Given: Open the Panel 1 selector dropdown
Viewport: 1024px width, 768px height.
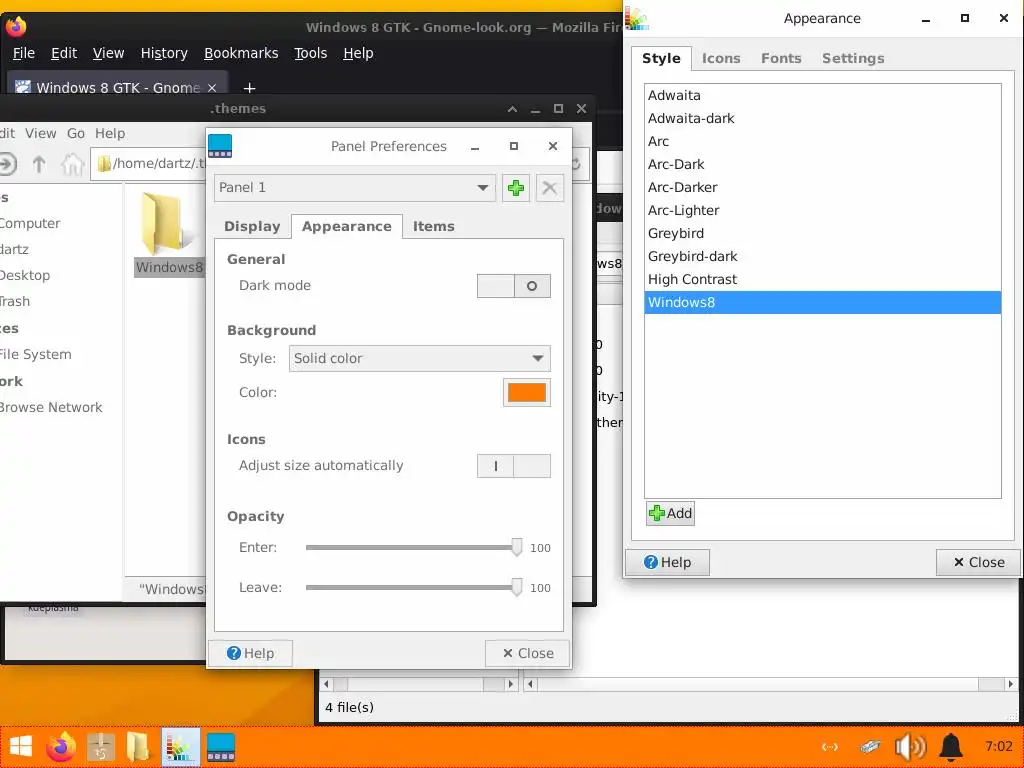Looking at the screenshot, I should point(355,188).
